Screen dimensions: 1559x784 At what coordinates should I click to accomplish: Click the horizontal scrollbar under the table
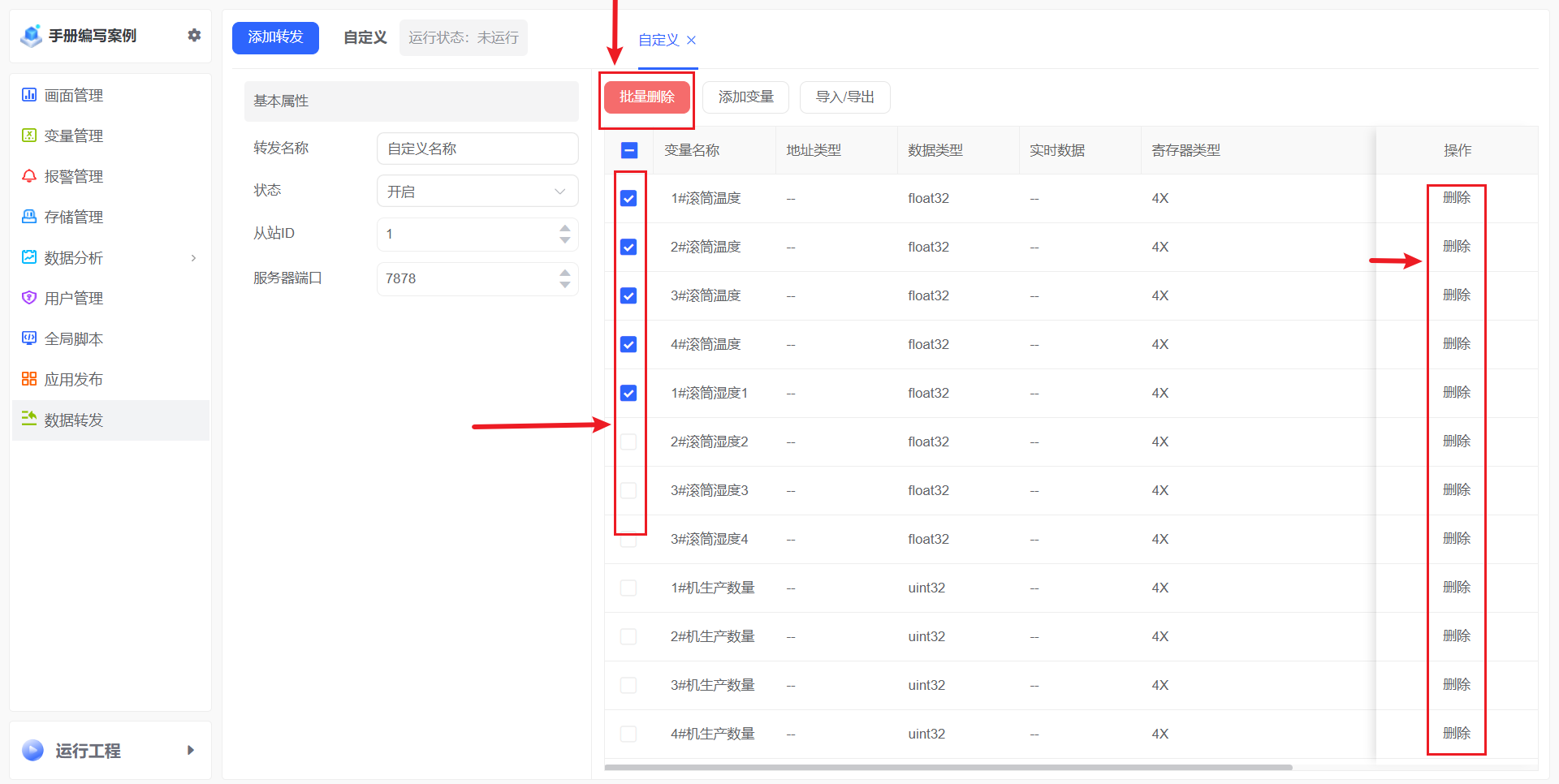pyautogui.click(x=948, y=767)
